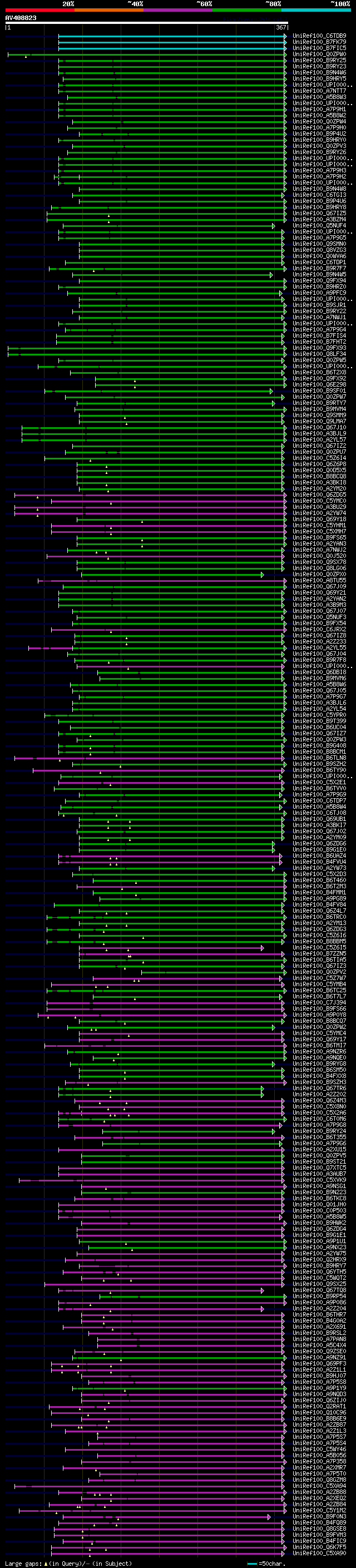The height and width of the screenshot is (1568, 356).
Task: Select hit label UniRef100_Q67IZ3
Action: pyautogui.click(x=319, y=966)
